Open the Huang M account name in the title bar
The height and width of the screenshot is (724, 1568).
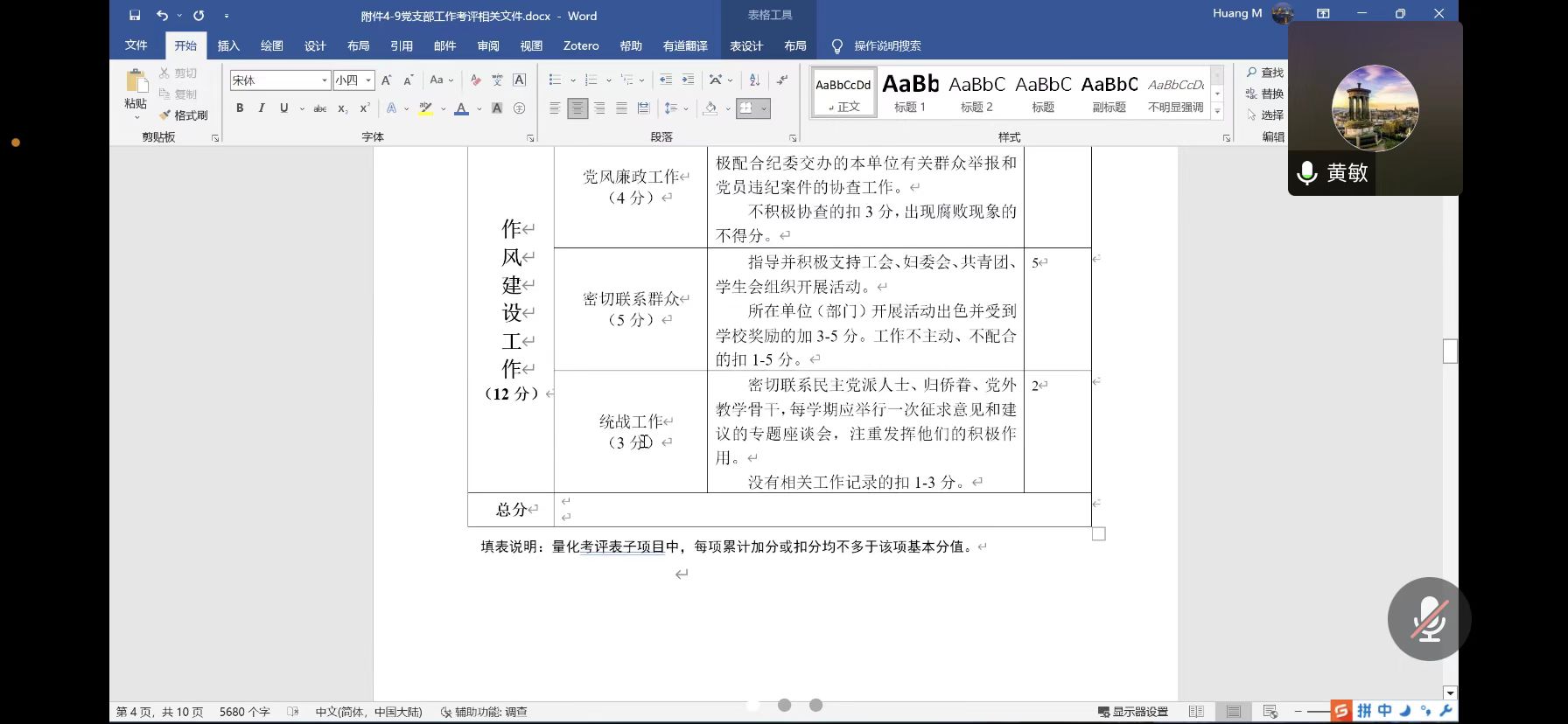coord(1237,13)
